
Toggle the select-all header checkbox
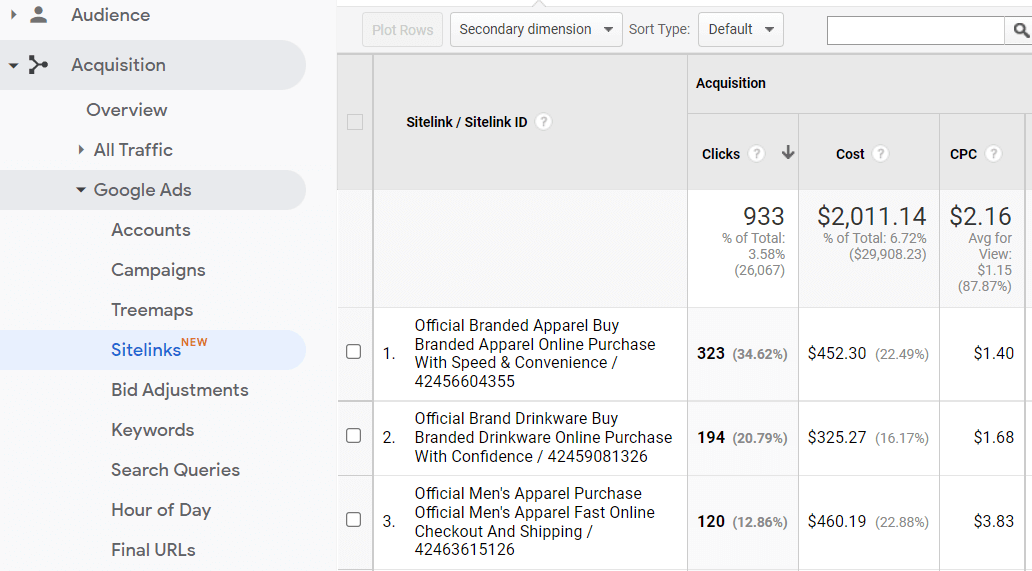pyautogui.click(x=355, y=122)
